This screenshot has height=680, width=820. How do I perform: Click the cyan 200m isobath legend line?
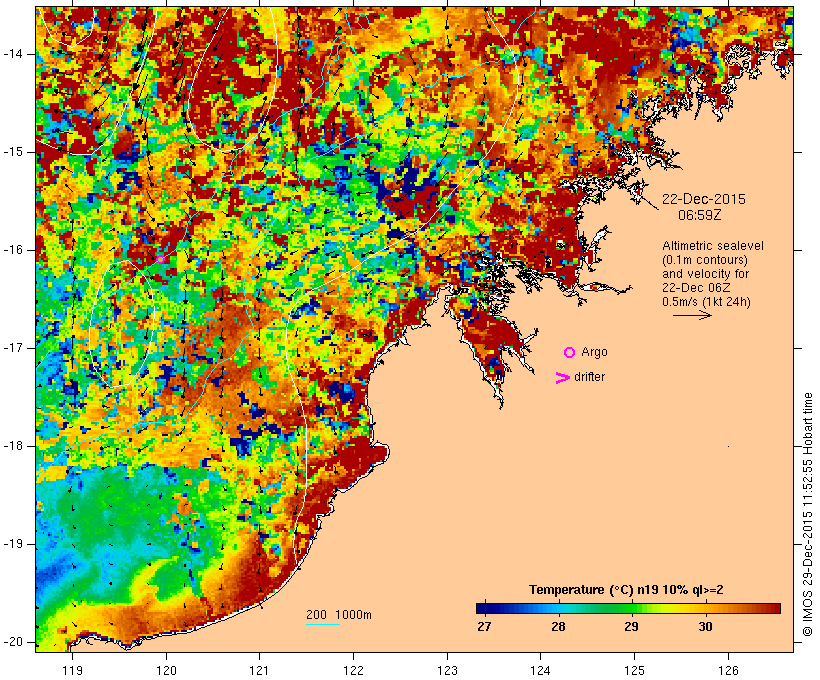pyautogui.click(x=323, y=624)
